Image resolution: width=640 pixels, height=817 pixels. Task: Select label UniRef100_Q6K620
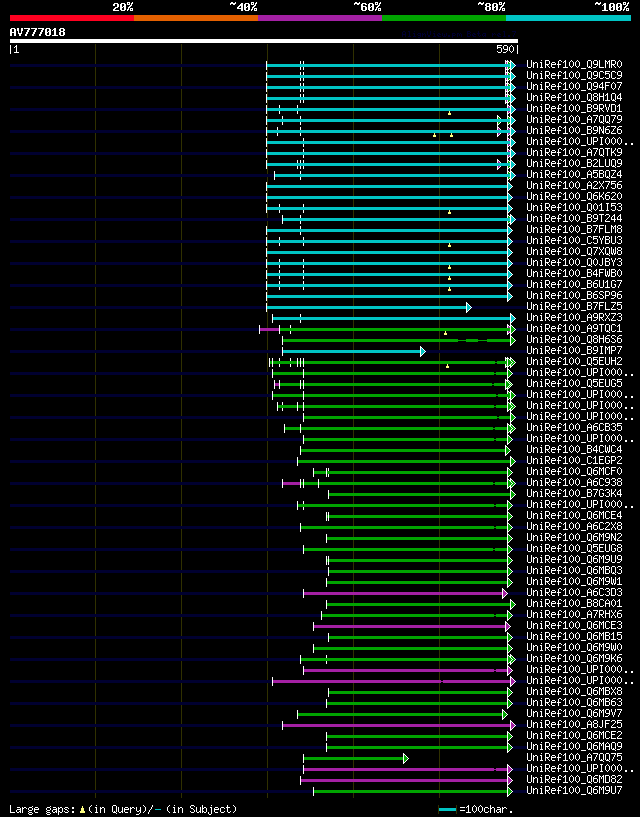tap(574, 196)
